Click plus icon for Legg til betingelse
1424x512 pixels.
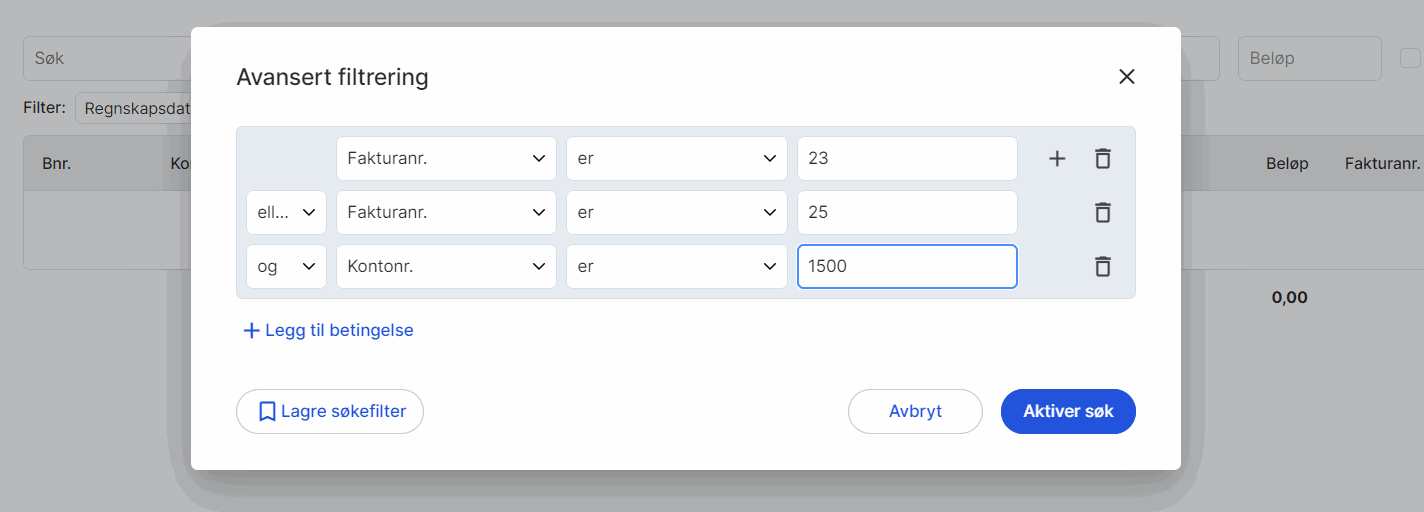(252, 330)
